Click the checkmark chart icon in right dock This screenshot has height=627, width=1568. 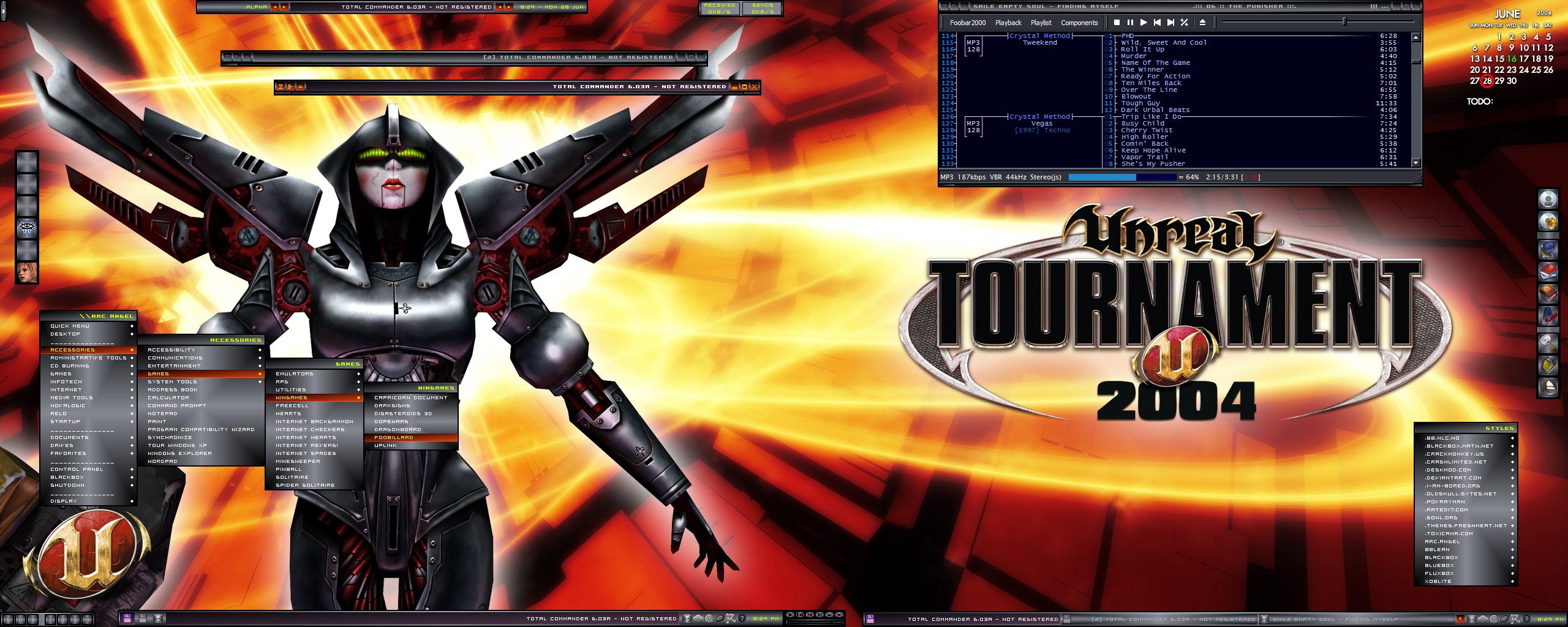[1548, 317]
